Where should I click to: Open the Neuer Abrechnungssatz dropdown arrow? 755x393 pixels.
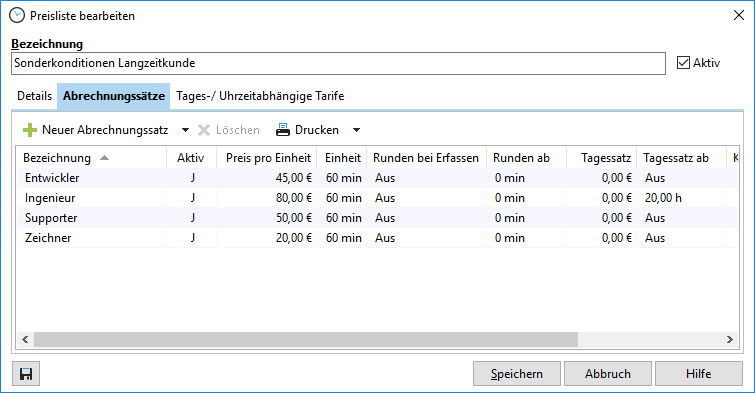(x=185, y=130)
